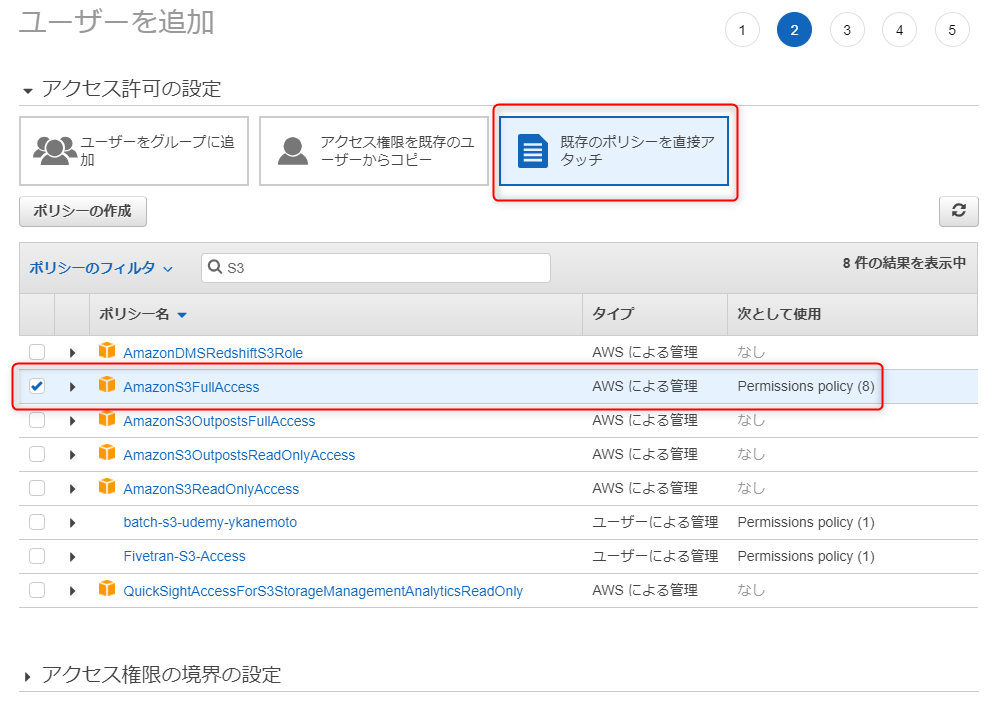Viewport: 995px width, 724px height.
Task: Select 既存のポリシーを直接アタッチ option
Action: coord(614,151)
